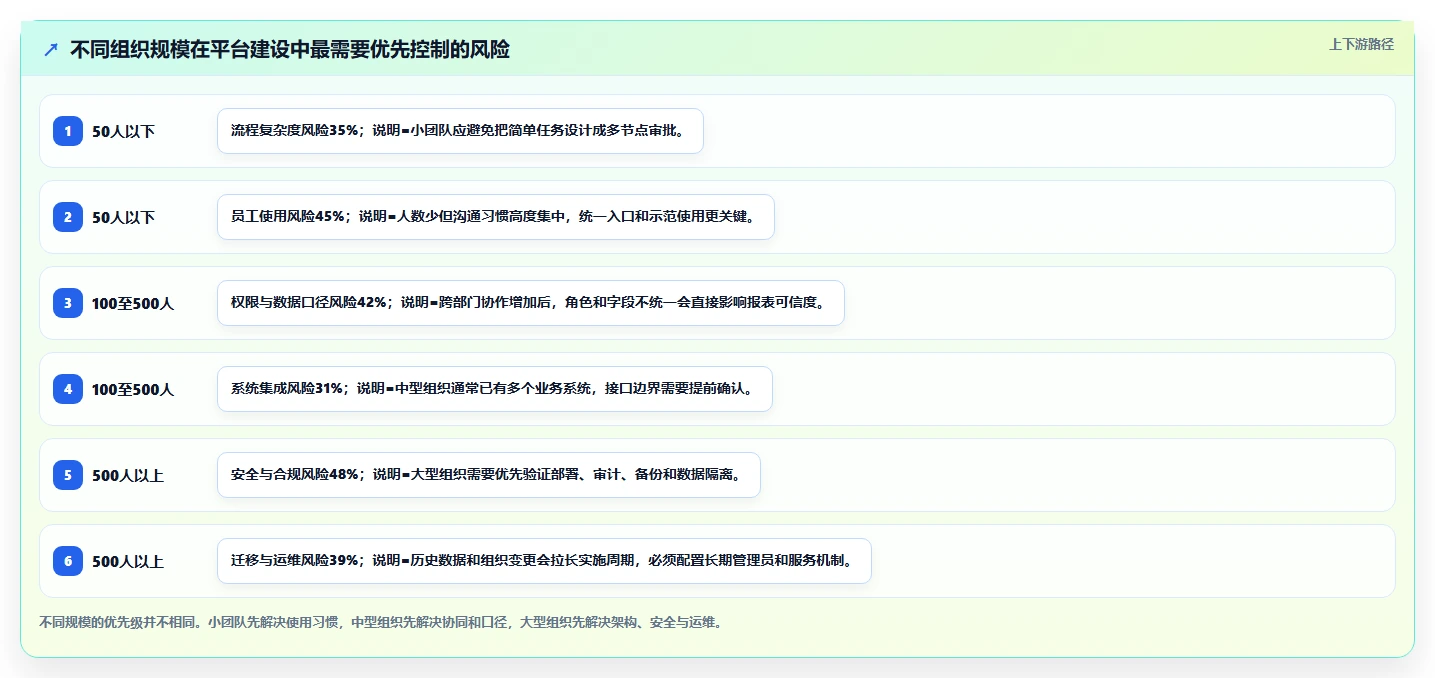Click the 上下游路径 label
The width and height of the screenshot is (1435, 678).
(1361, 44)
